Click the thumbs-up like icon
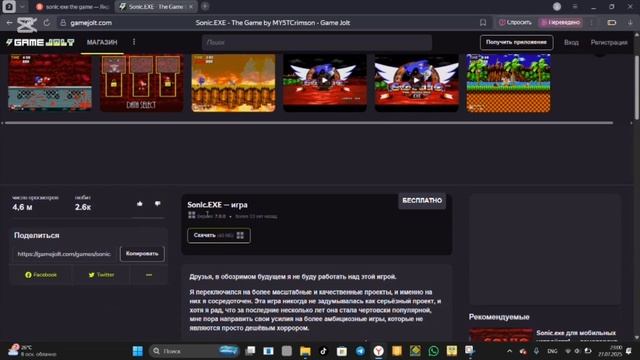Viewport: 640px width, 360px height. pos(140,204)
